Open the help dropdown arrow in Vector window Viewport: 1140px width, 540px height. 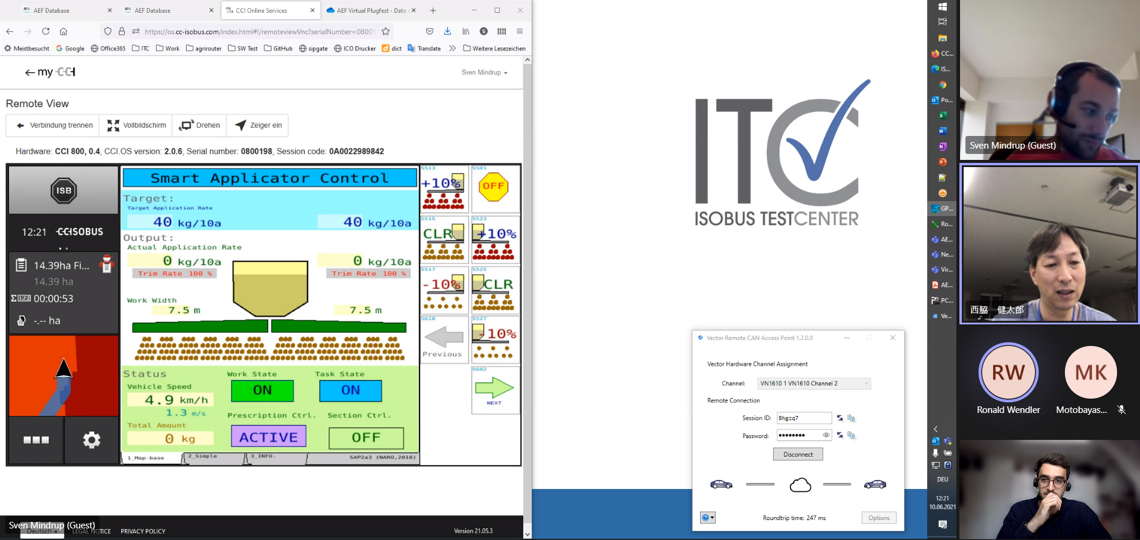[x=707, y=517]
